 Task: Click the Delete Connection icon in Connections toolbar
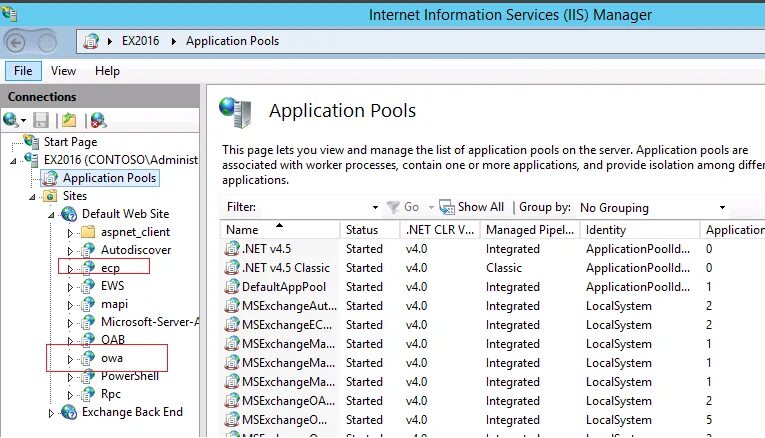click(98, 120)
